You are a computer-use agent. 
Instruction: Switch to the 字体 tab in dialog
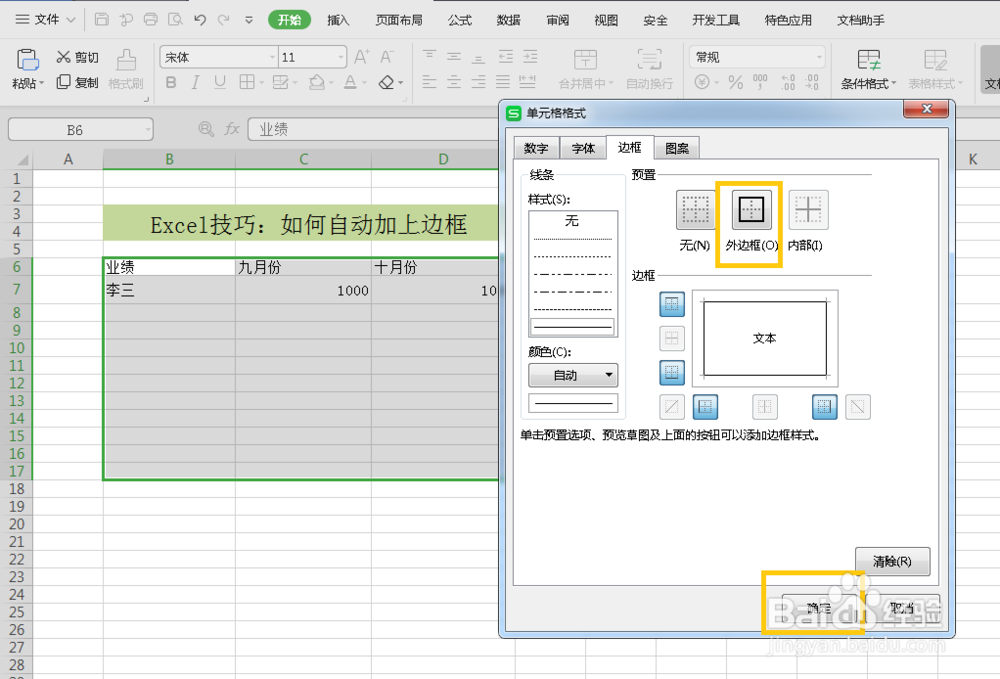point(583,148)
